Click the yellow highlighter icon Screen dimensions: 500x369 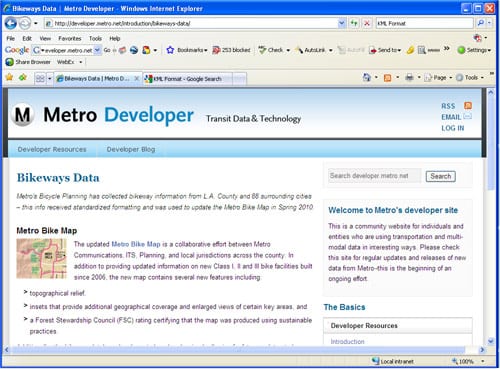[410, 50]
